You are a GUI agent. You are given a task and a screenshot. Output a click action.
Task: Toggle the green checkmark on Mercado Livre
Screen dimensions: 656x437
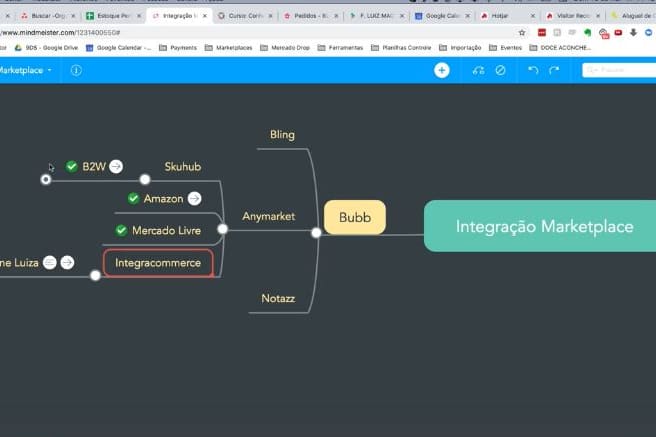(x=121, y=231)
